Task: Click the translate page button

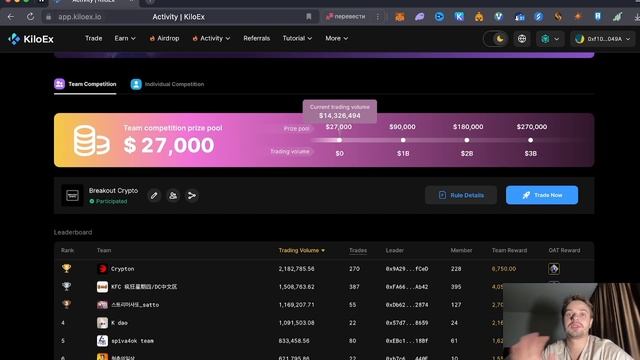Action: [345, 17]
